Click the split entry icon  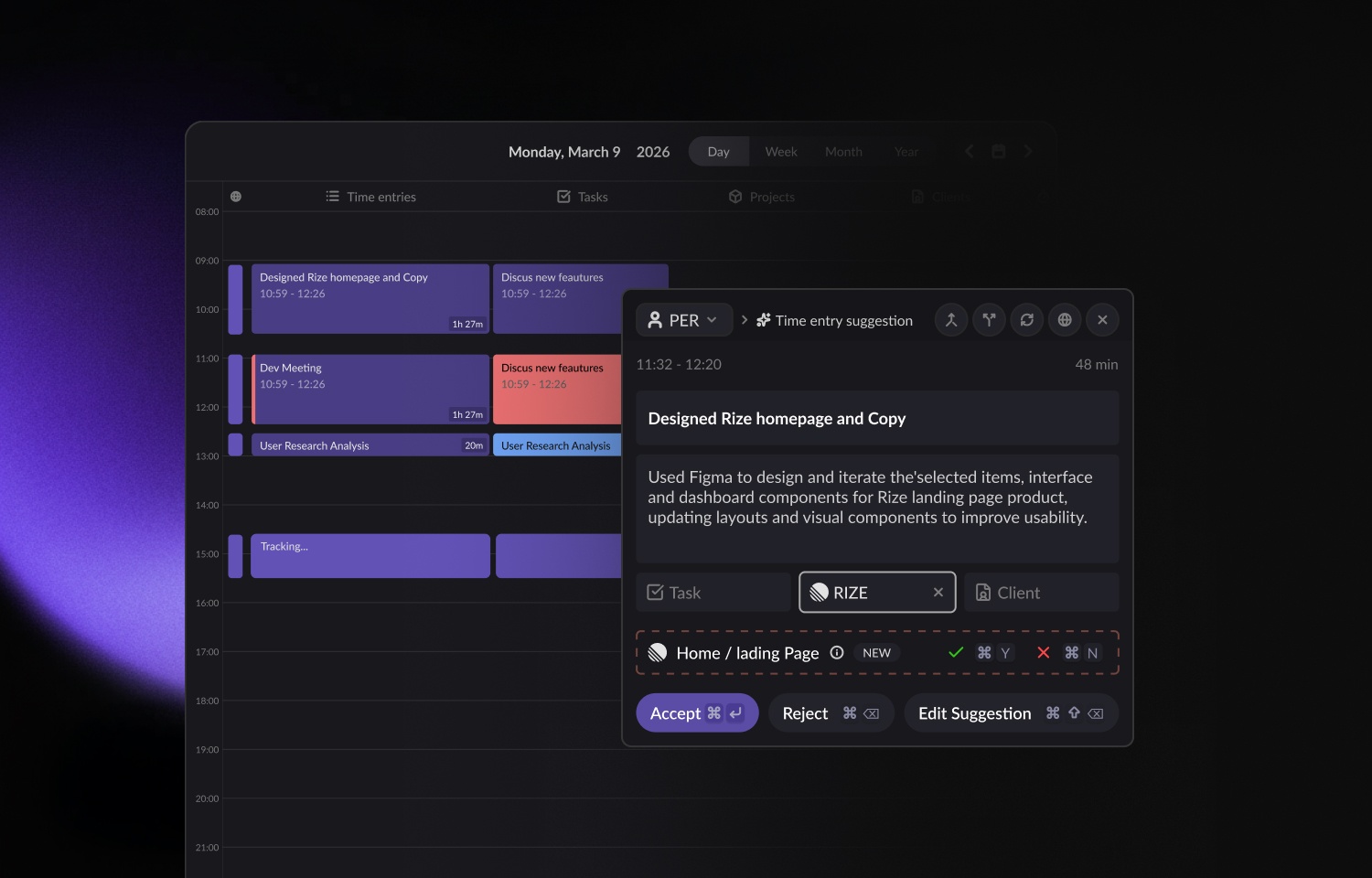[989, 319]
